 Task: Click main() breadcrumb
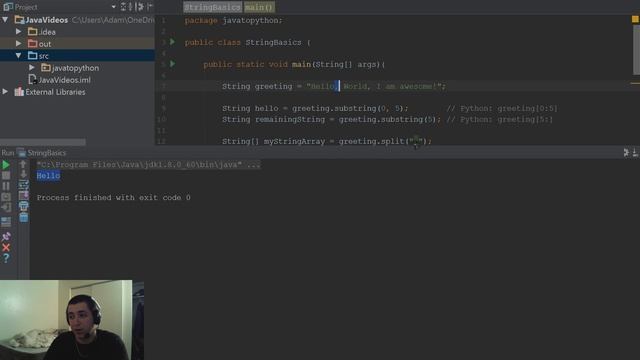tap(259, 7)
